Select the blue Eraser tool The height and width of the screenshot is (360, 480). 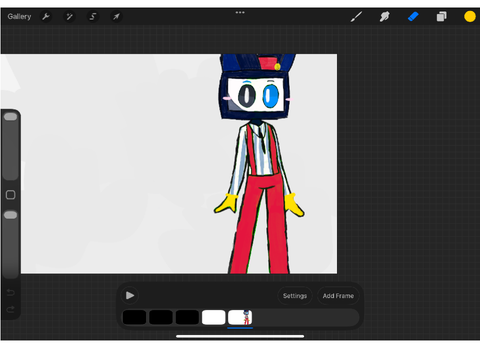click(x=413, y=16)
